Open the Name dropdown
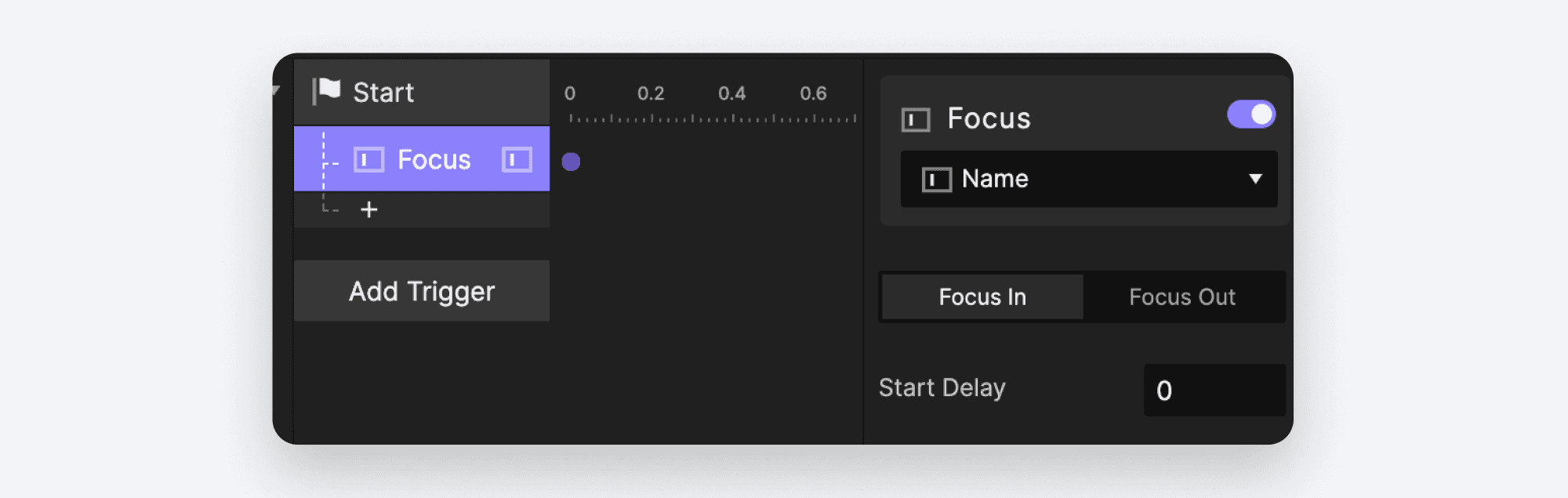1568x498 pixels. click(1088, 179)
